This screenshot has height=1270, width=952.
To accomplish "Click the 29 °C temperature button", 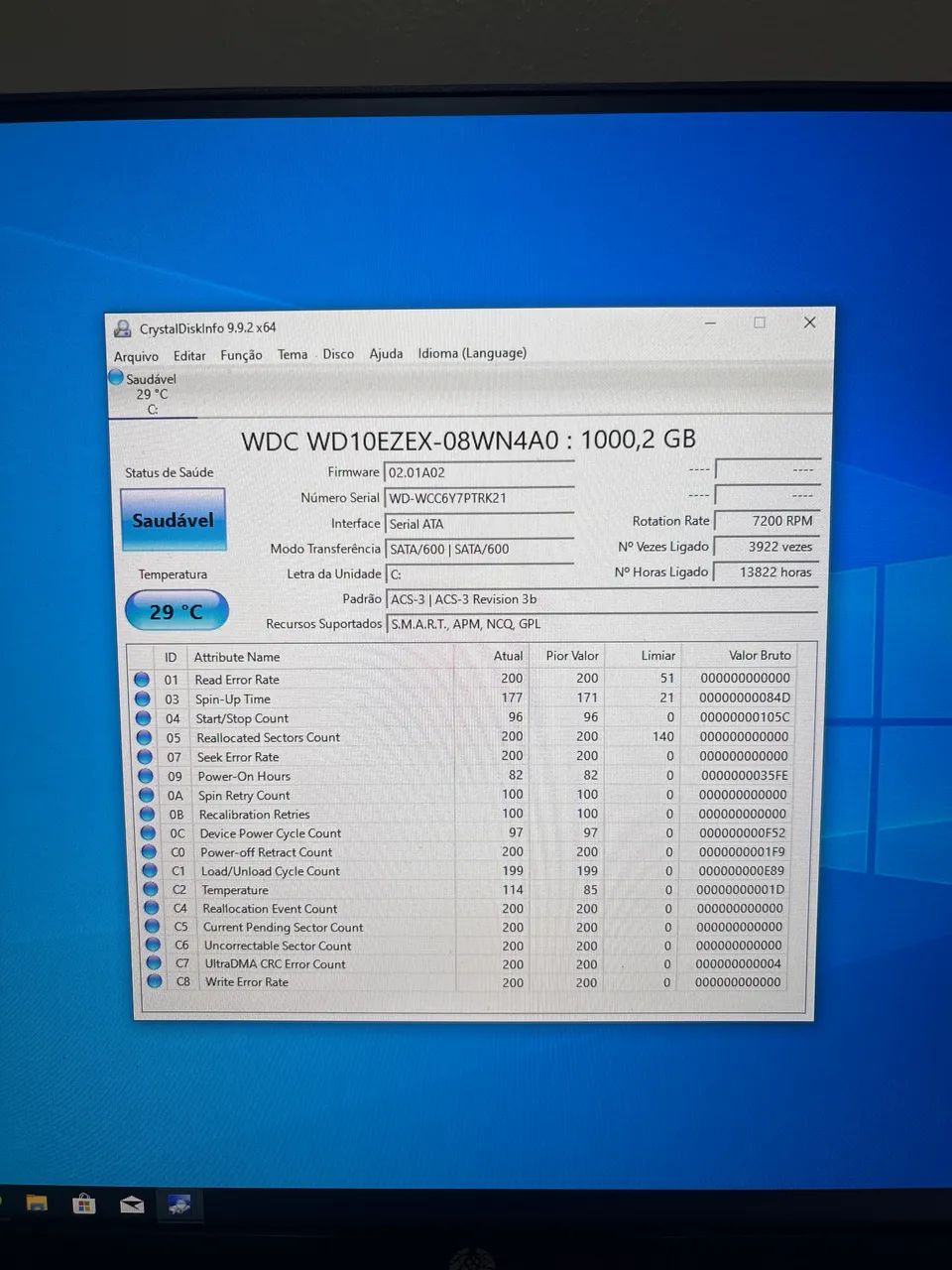I will tap(177, 611).
